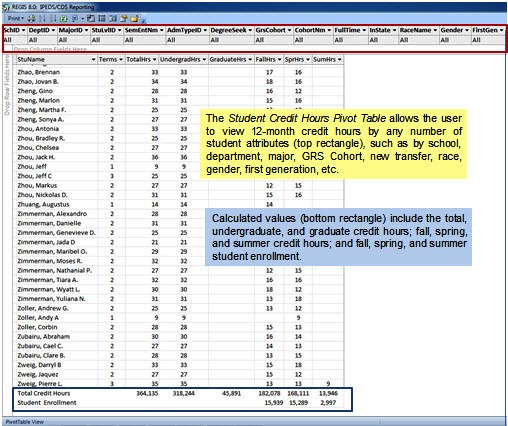Open the Print menu in the toolbar
508x426 pixels.
(16, 18)
